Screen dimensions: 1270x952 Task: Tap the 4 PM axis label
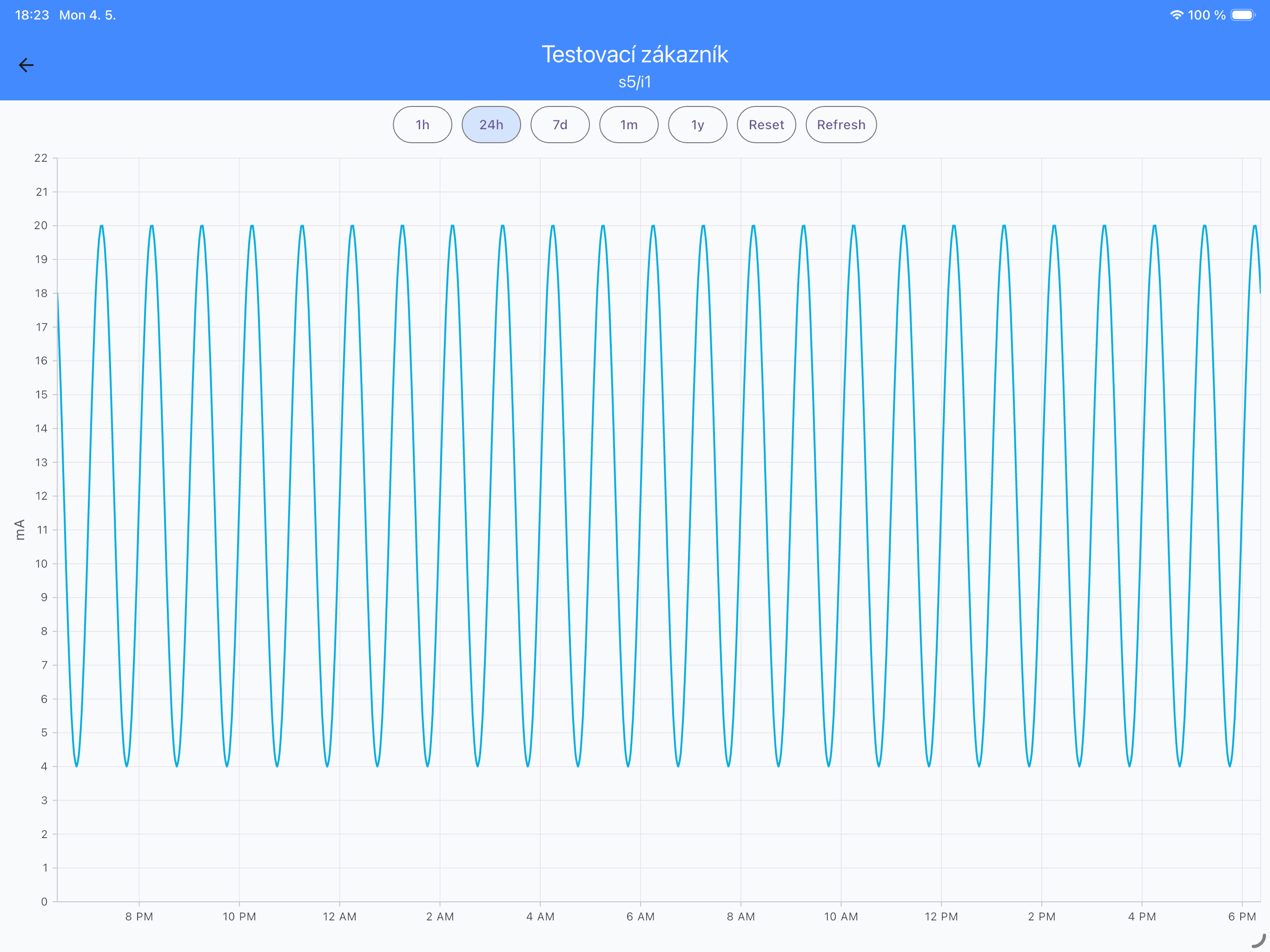pos(1142,916)
